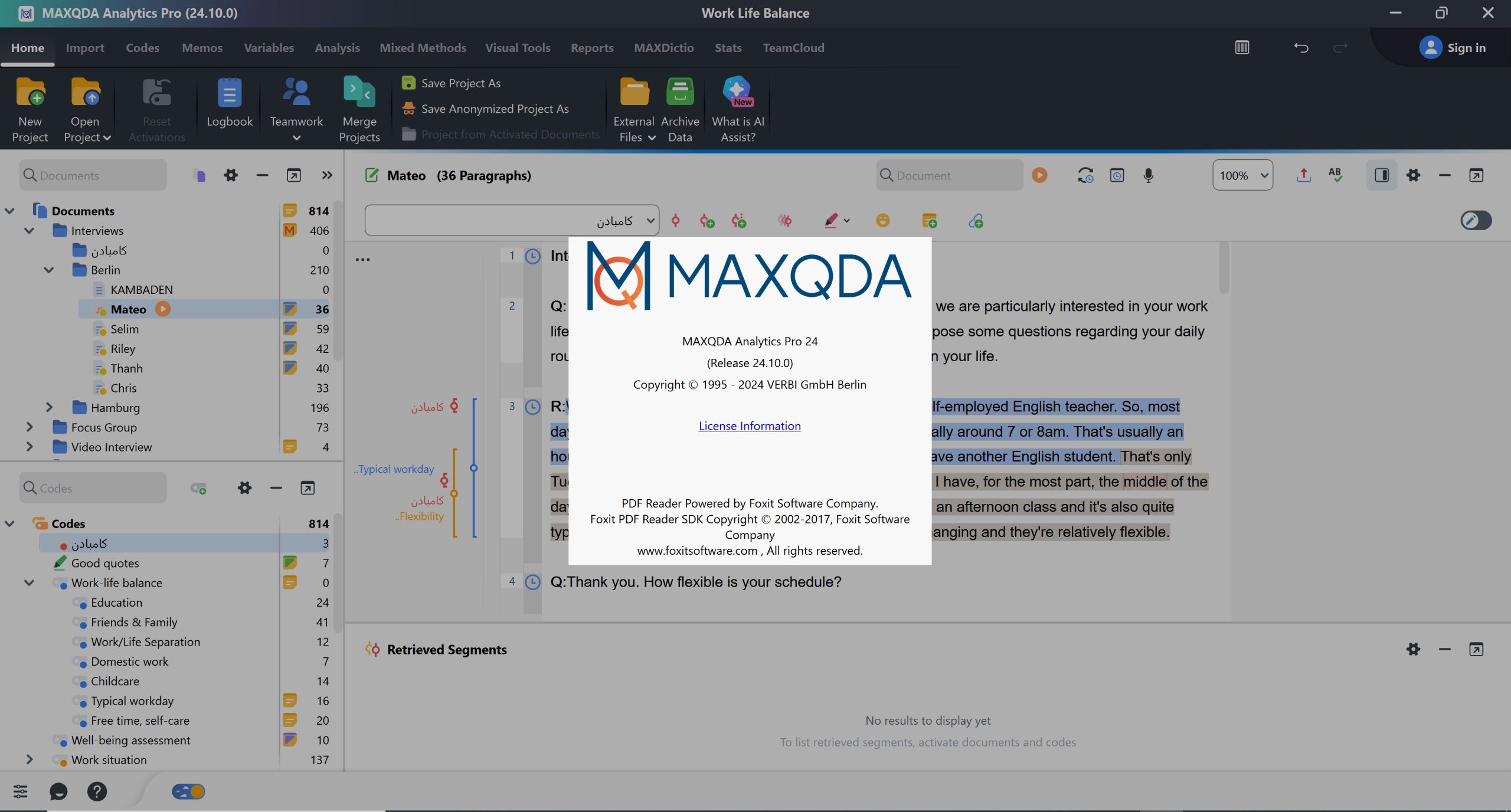This screenshot has width=1511, height=812.
Task: Click Save Anonymized Project As
Action: [495, 109]
